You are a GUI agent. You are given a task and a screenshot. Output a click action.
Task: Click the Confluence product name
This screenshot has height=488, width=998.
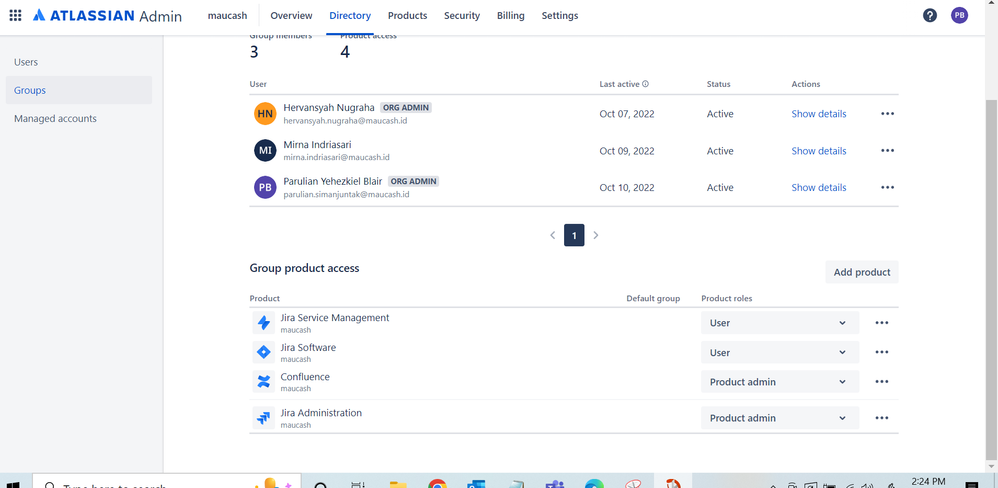[305, 377]
